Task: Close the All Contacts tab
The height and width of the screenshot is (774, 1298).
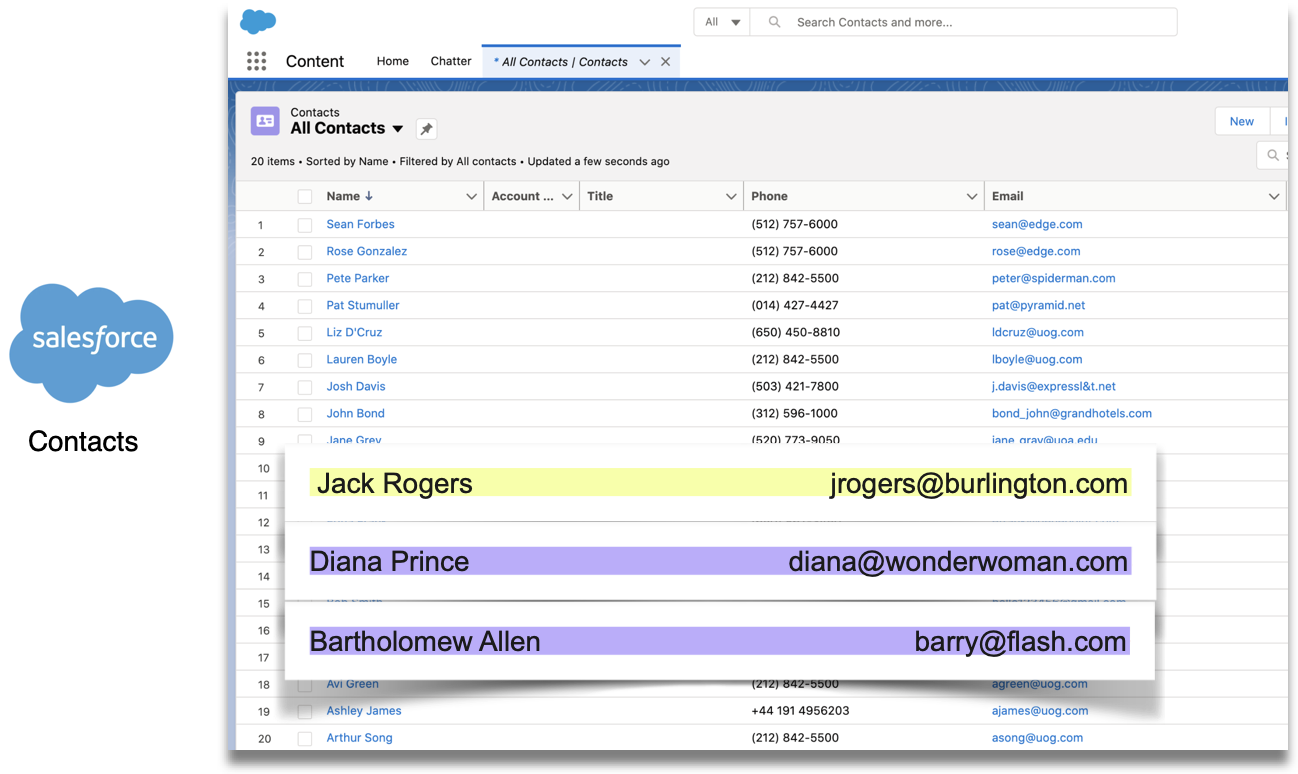Action: [x=666, y=62]
